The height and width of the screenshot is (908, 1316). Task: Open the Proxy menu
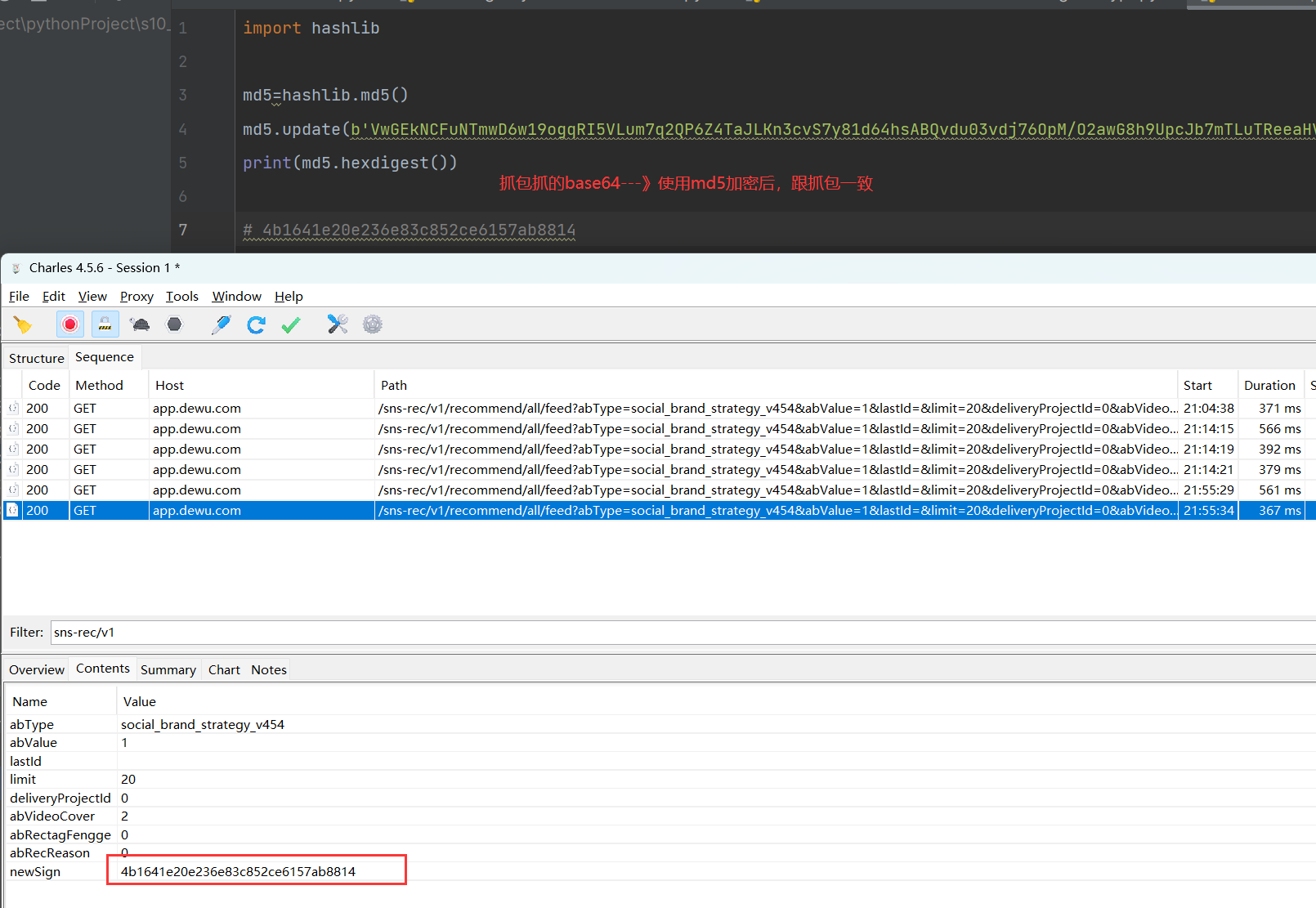pyautogui.click(x=137, y=297)
